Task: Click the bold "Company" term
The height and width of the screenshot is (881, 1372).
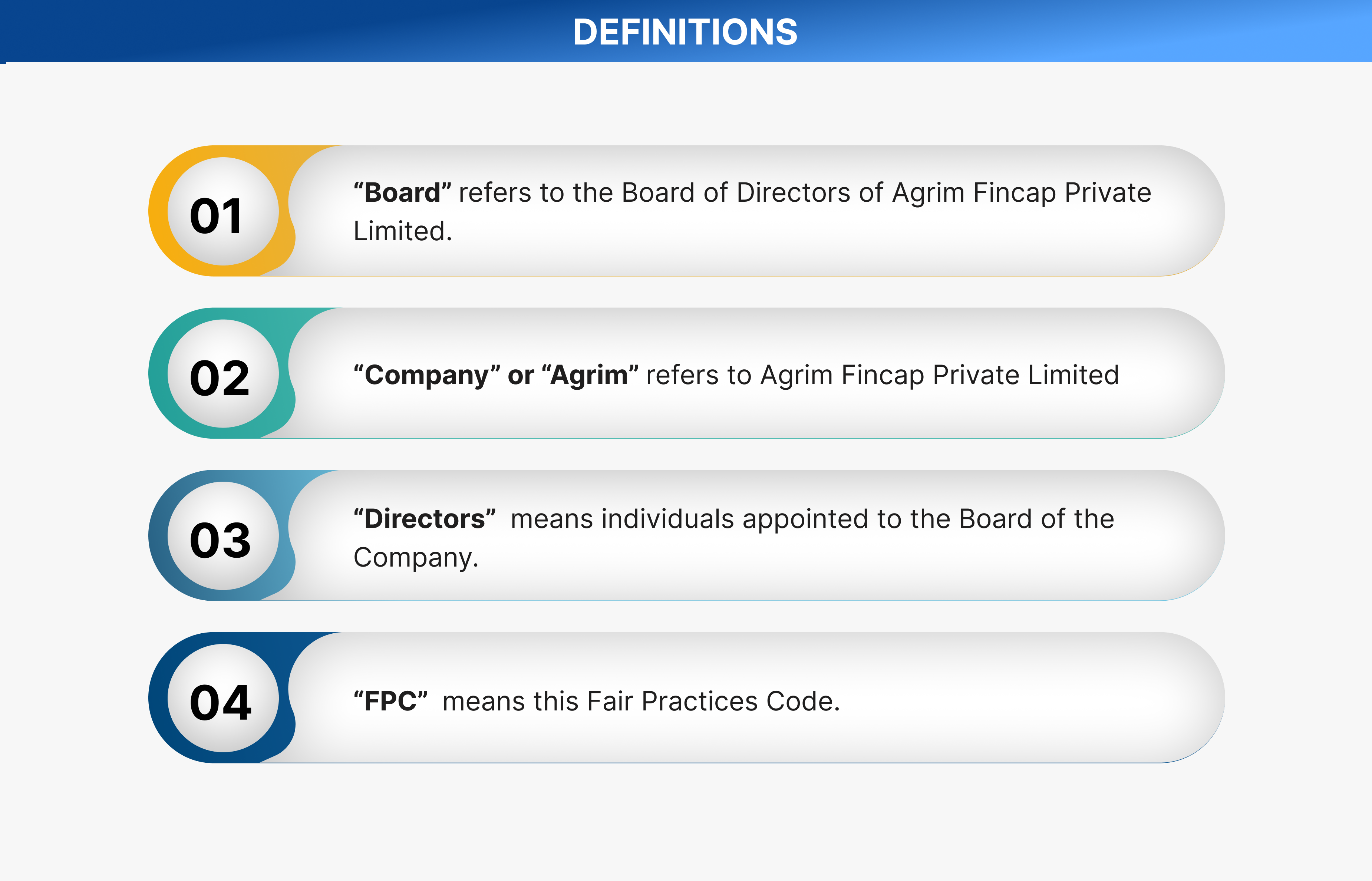Action: [427, 375]
